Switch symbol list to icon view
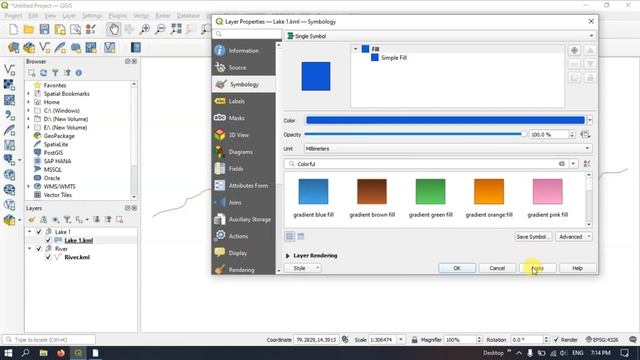 click(290, 236)
